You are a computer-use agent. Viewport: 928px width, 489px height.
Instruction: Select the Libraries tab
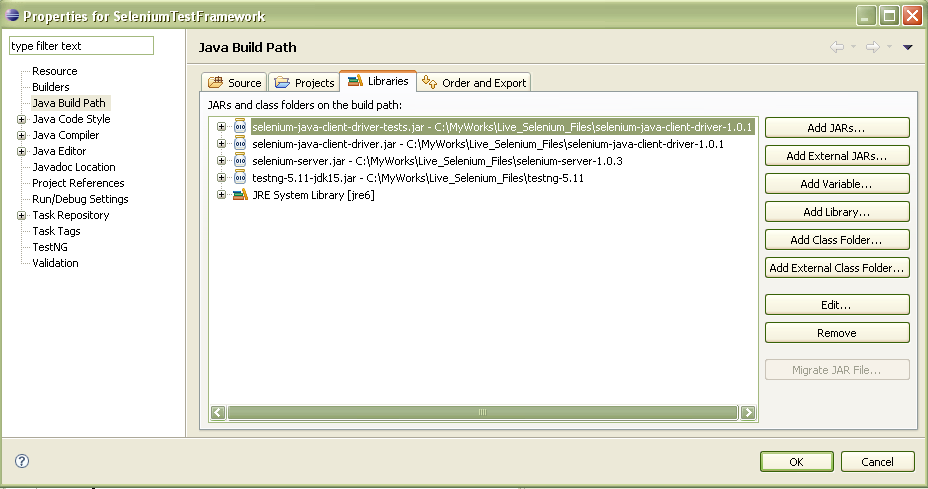(378, 81)
